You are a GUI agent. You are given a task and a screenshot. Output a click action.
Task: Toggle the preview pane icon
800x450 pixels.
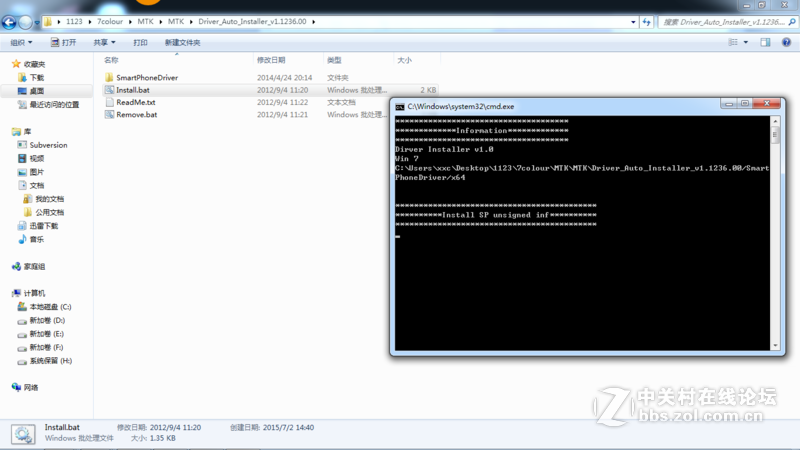pos(765,42)
